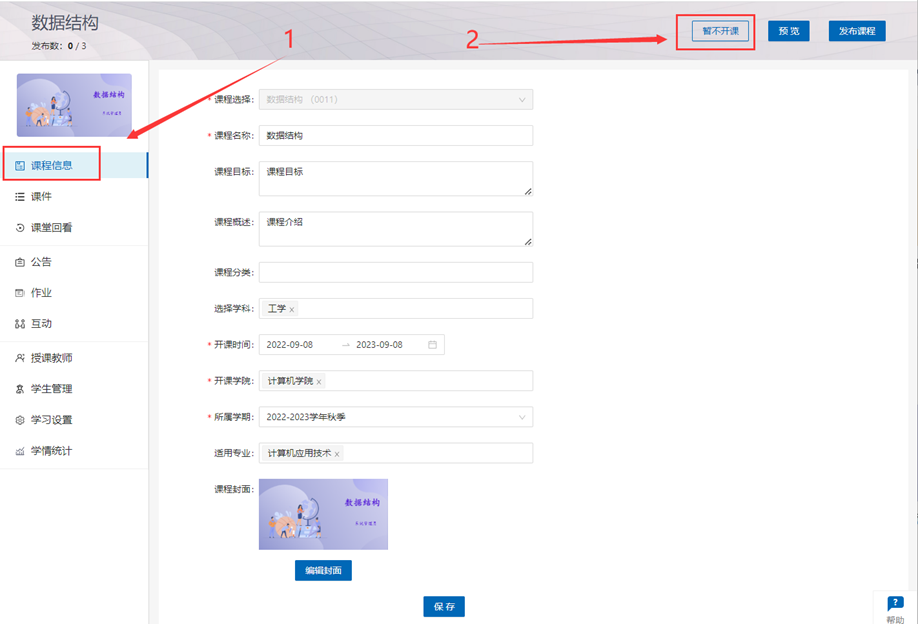This screenshot has width=918, height=624.
Task: Open 学情统计 in sidebar
Action: [52, 451]
